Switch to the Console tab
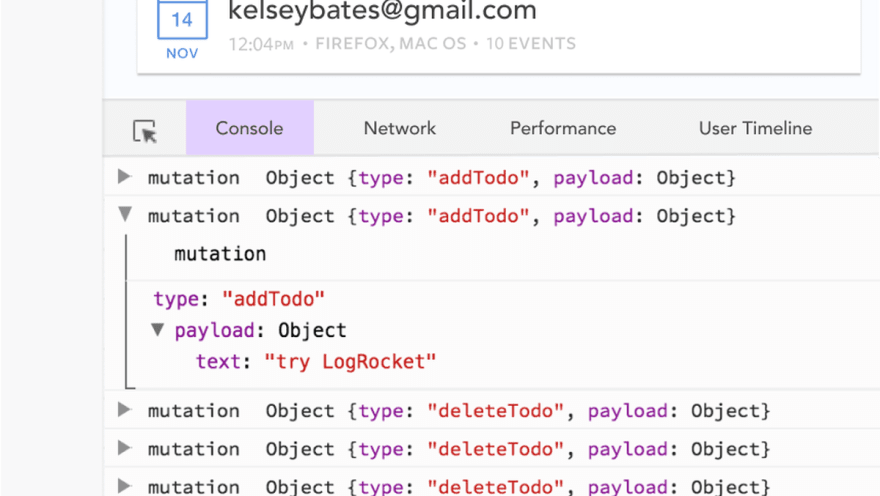 (250, 128)
